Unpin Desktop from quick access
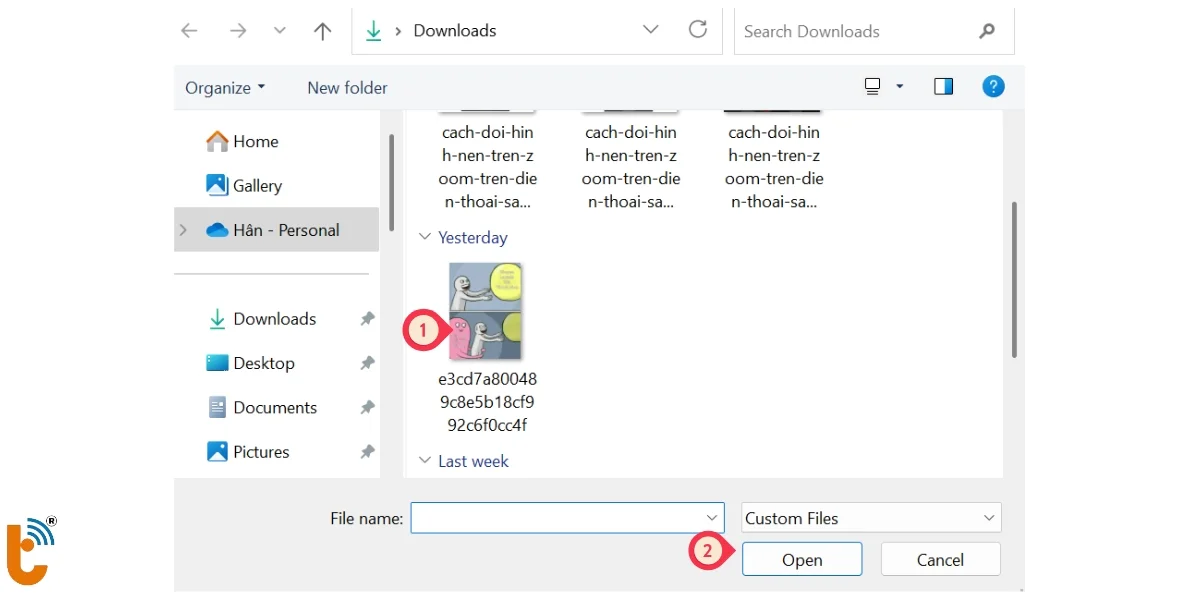Viewport: 1200px width, 600px height. pyautogui.click(x=367, y=363)
